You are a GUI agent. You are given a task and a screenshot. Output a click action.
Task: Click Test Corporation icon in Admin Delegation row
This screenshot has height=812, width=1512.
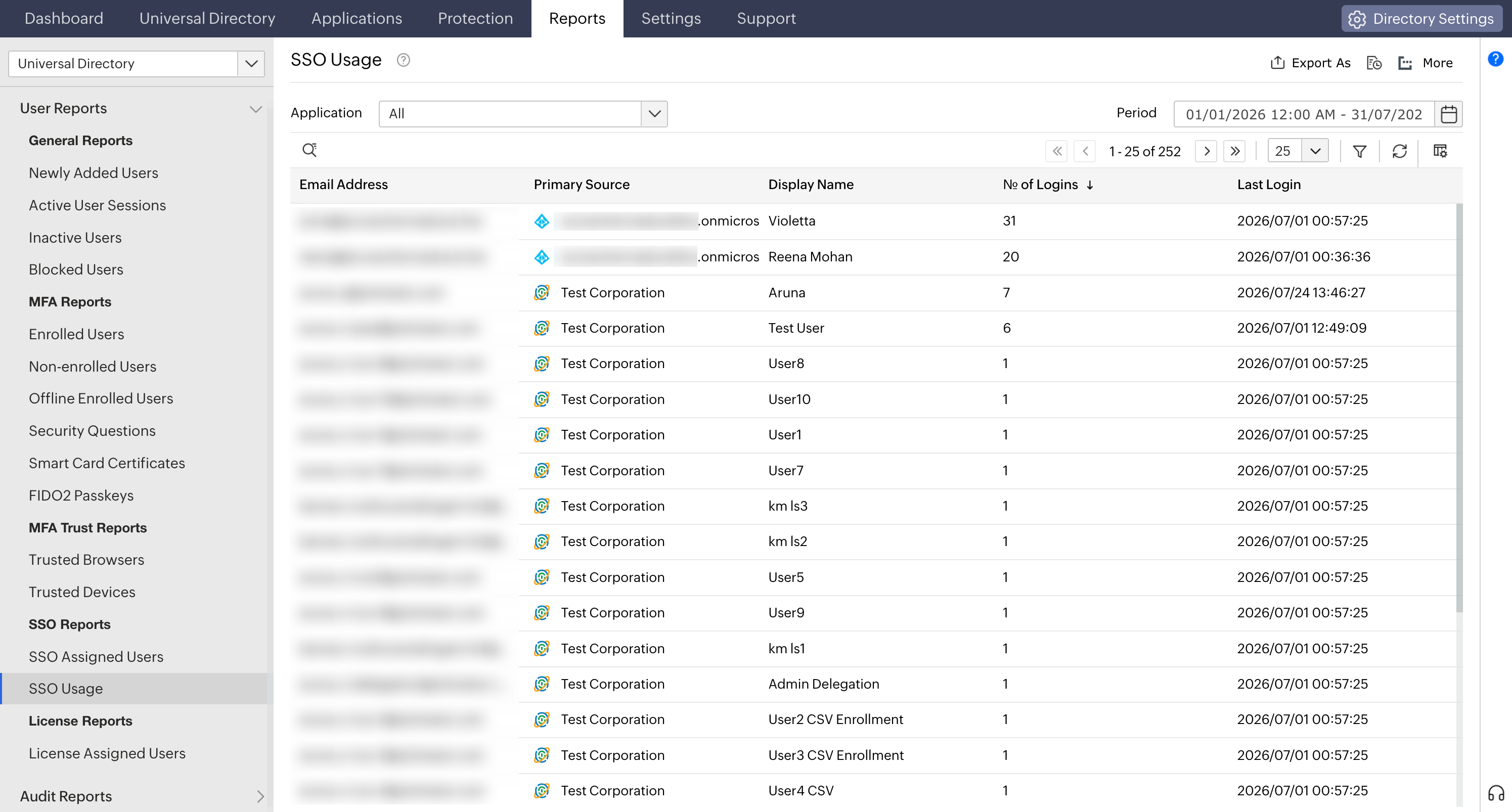(541, 684)
